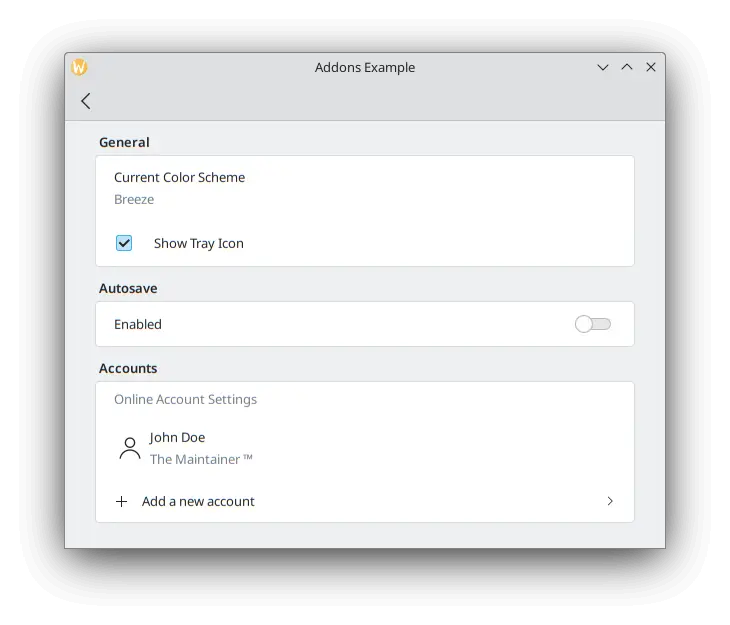Screen dimensions: 730x625
Task: Click the Show Tray Icon label
Action: (199, 244)
